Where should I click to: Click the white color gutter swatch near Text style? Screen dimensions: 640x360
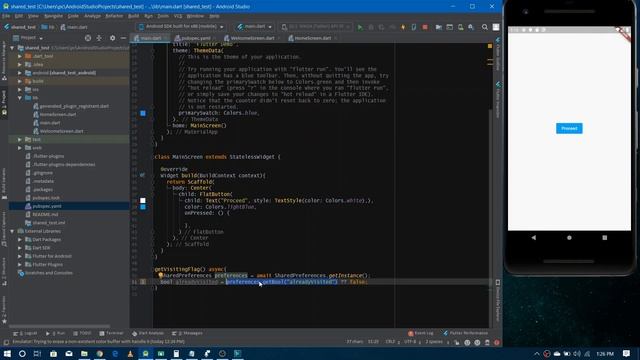[x=143, y=200]
